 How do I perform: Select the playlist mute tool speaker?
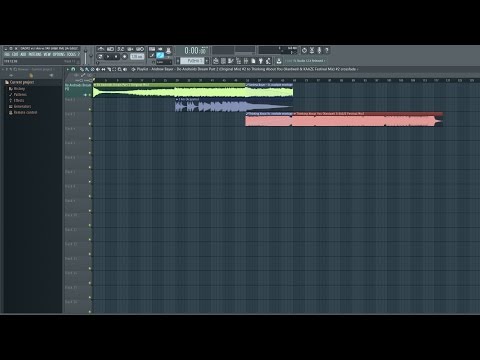pyautogui.click(x=98, y=69)
